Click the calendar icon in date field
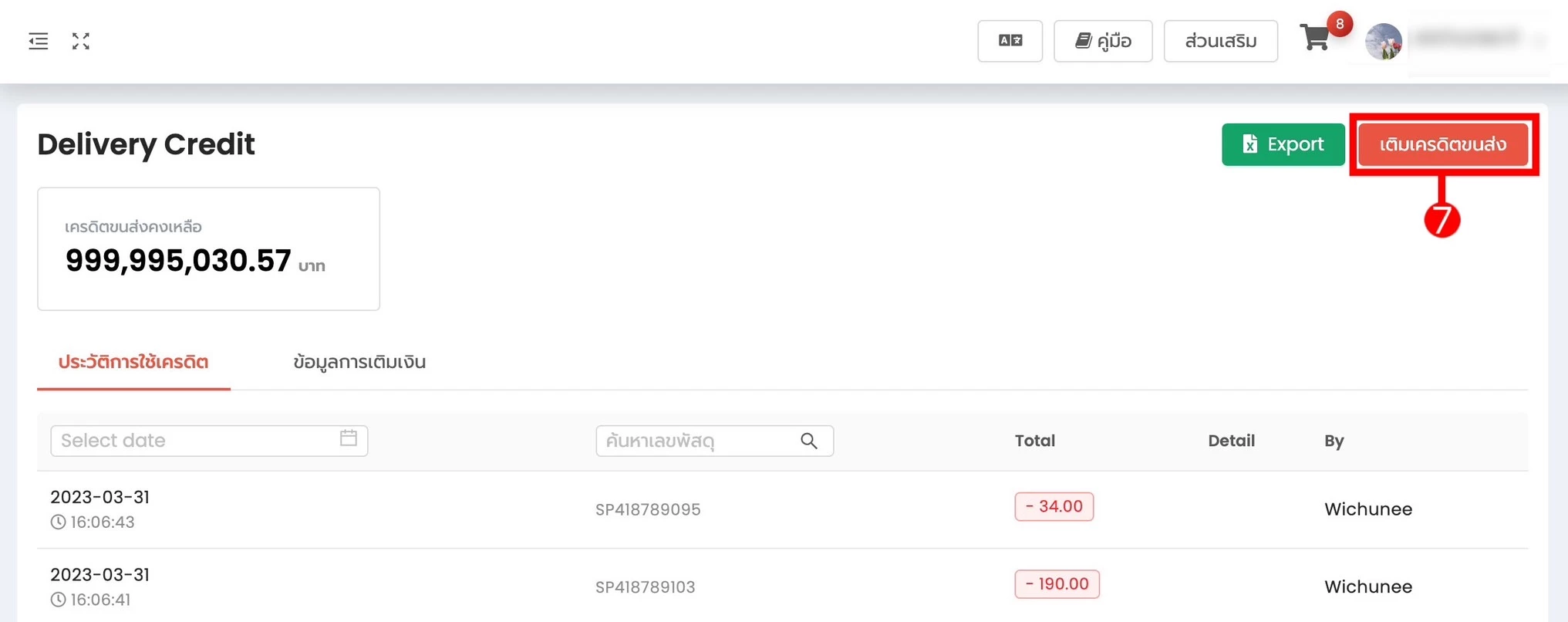Screen dimensions: 1568x622 [349, 438]
